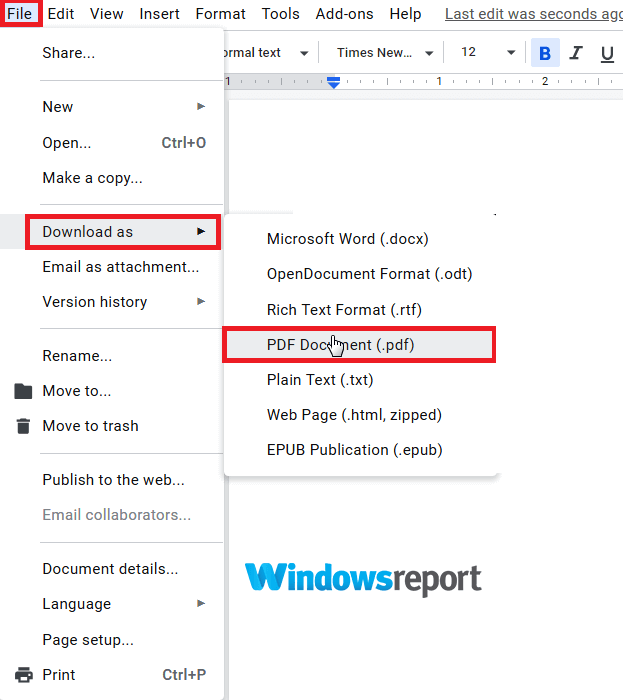Toggle Italic formatting button

576,53
